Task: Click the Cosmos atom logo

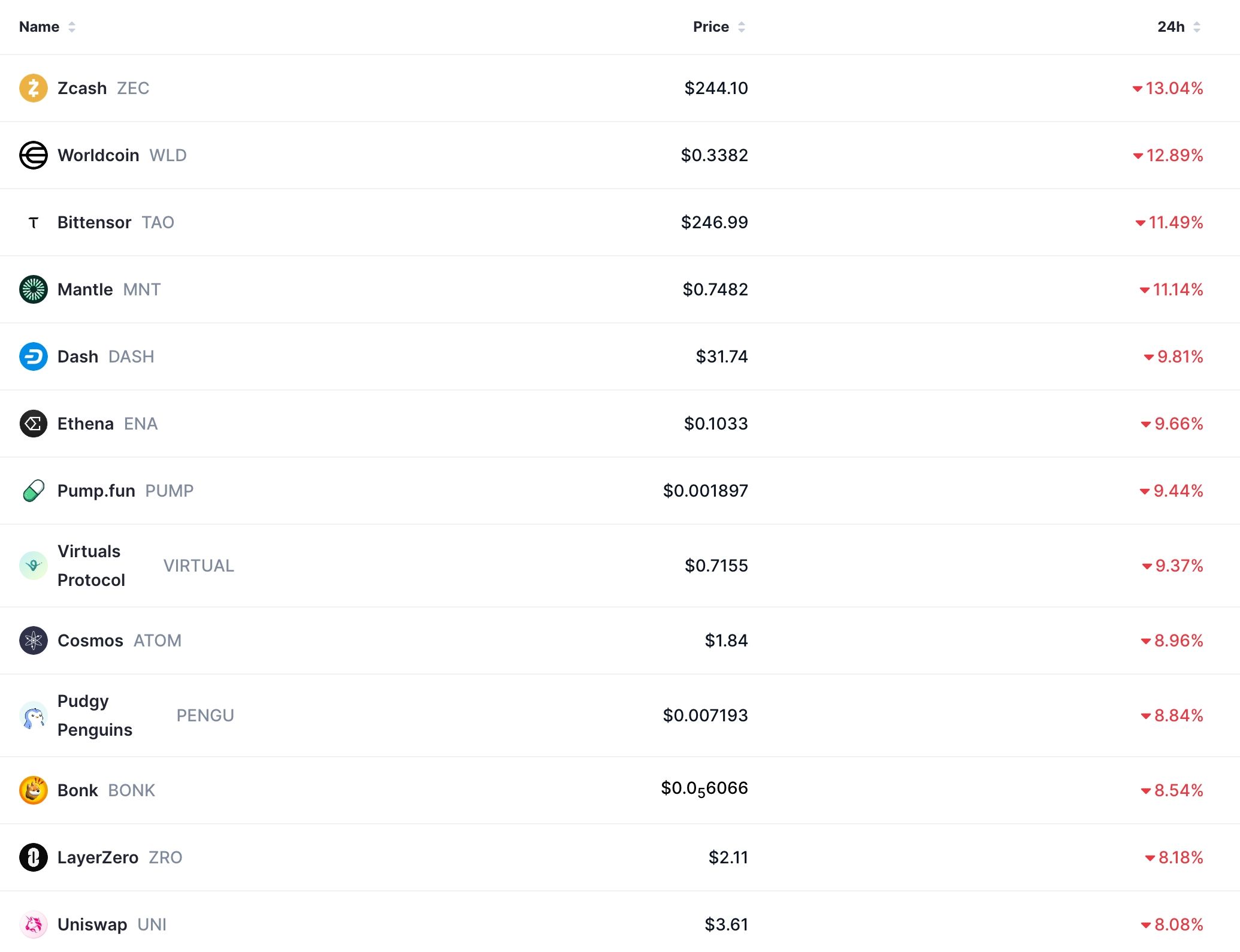Action: click(x=34, y=640)
